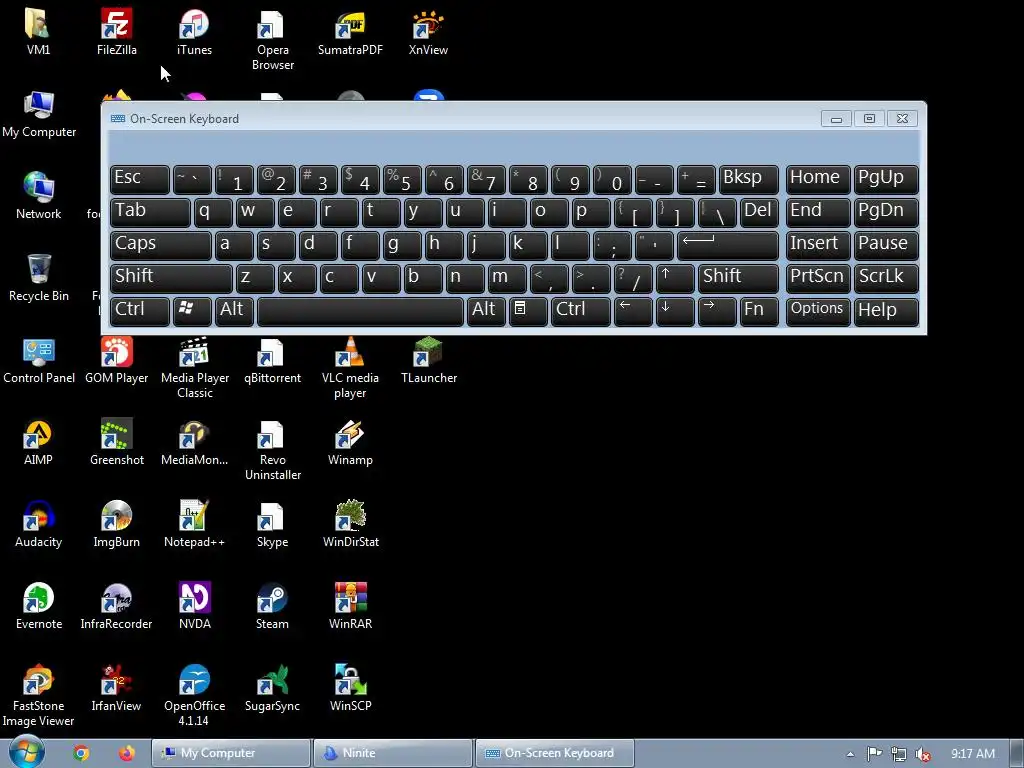The height and width of the screenshot is (768, 1024).
Task: Click the Windows logo key on the keyboard
Action: coord(191,311)
